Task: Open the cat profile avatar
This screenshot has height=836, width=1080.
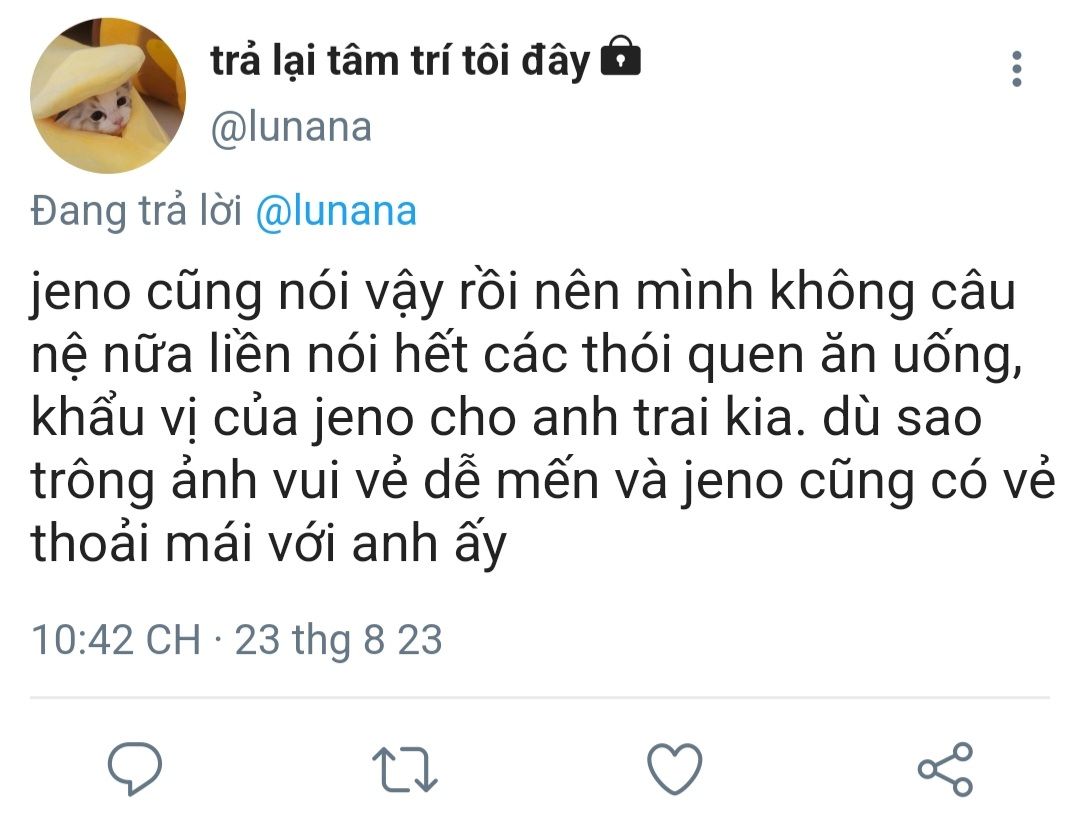Action: [x=108, y=96]
